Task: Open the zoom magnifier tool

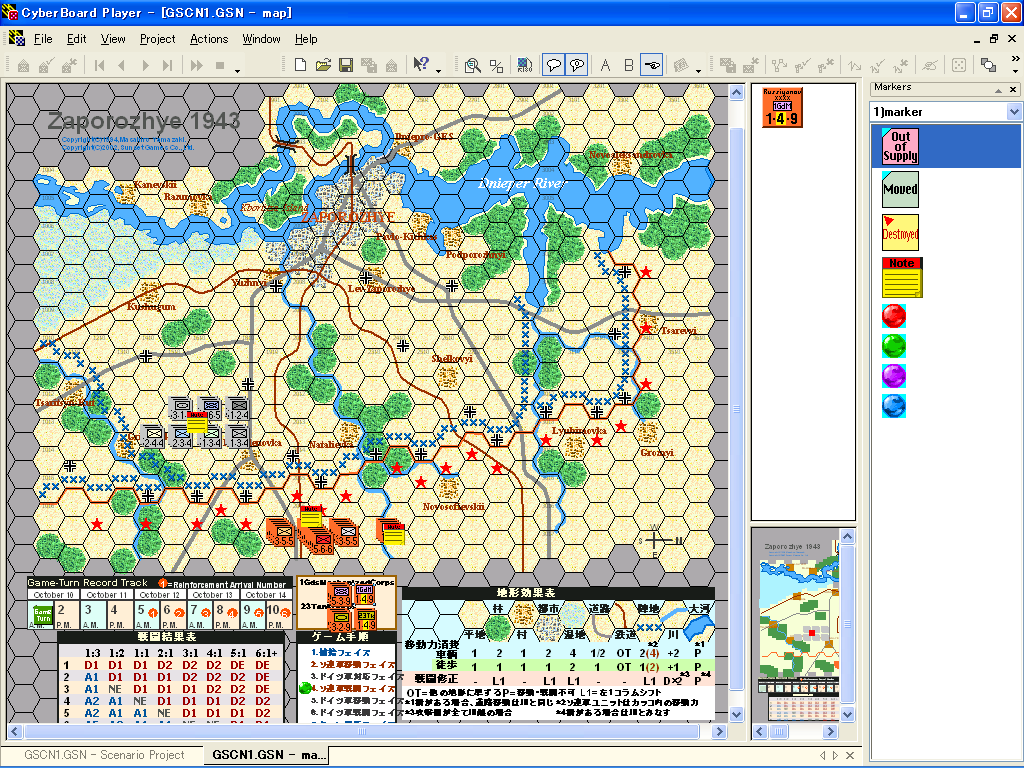Action: pos(472,65)
